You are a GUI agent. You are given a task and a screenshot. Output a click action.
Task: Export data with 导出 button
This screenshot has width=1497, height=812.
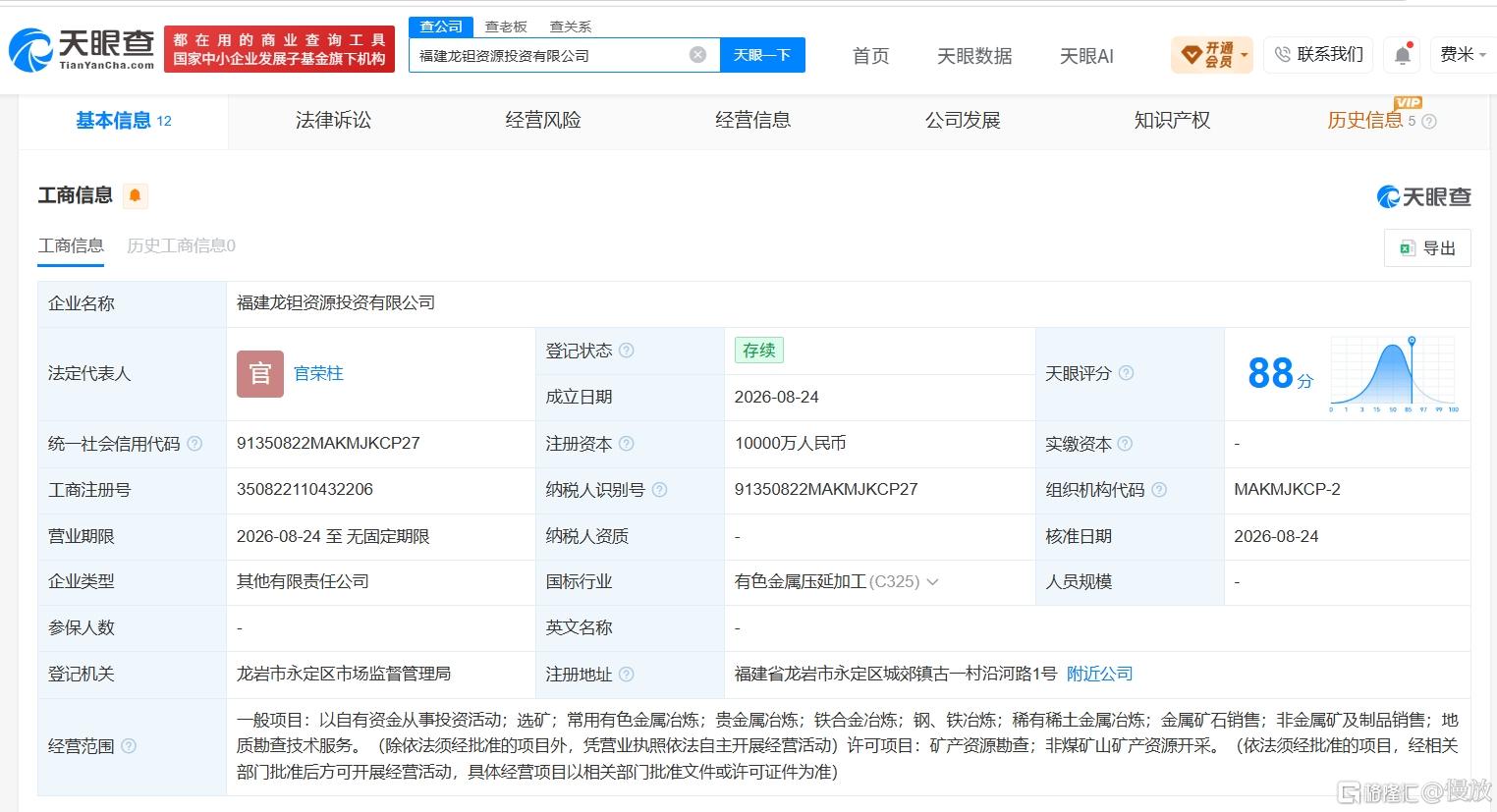[x=1427, y=248]
